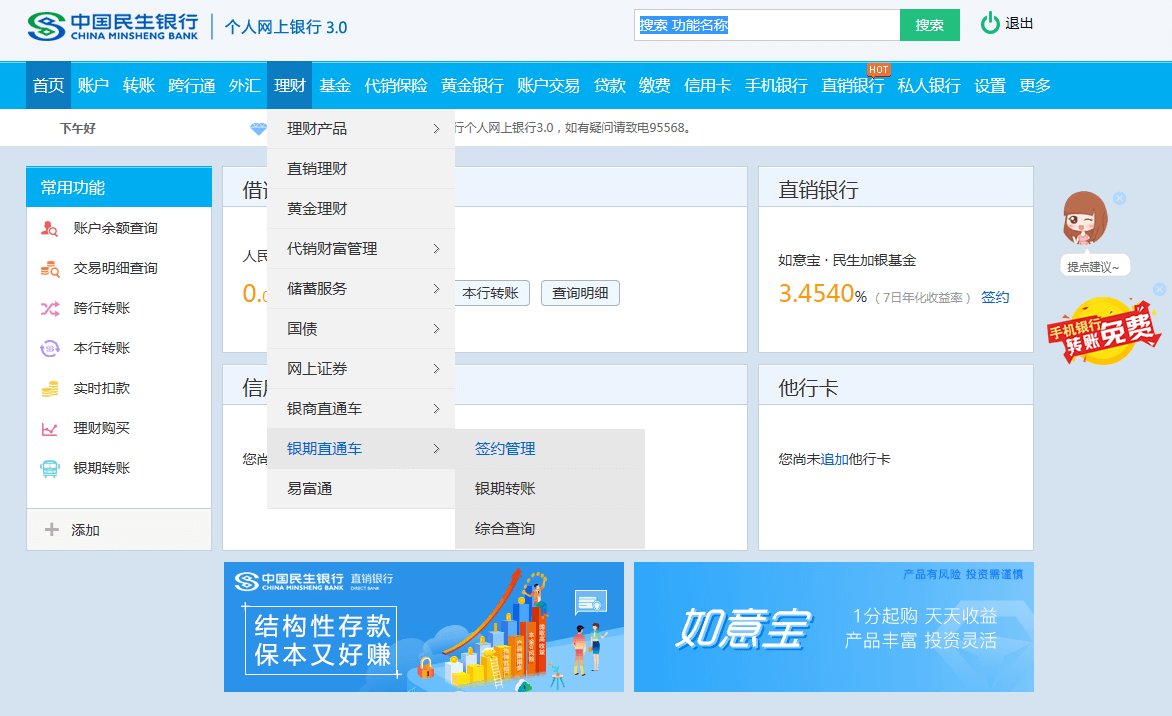Open the 信用卡 navigation tab

point(708,86)
